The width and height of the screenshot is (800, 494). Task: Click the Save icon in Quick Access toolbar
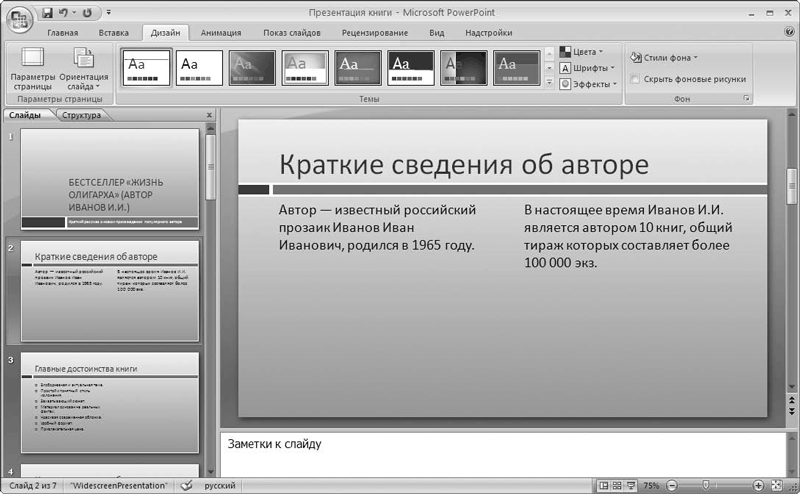pyautogui.click(x=47, y=13)
